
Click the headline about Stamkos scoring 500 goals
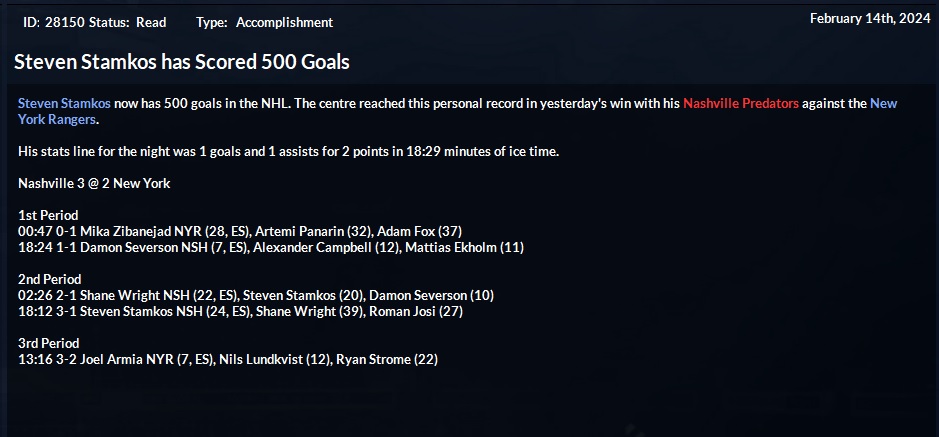click(x=181, y=62)
